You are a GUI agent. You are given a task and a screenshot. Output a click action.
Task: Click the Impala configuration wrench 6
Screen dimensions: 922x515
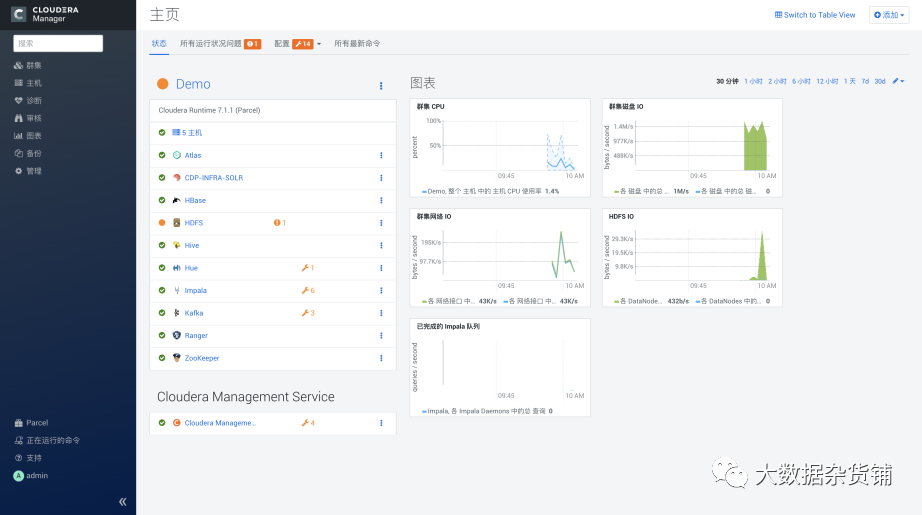coord(308,290)
